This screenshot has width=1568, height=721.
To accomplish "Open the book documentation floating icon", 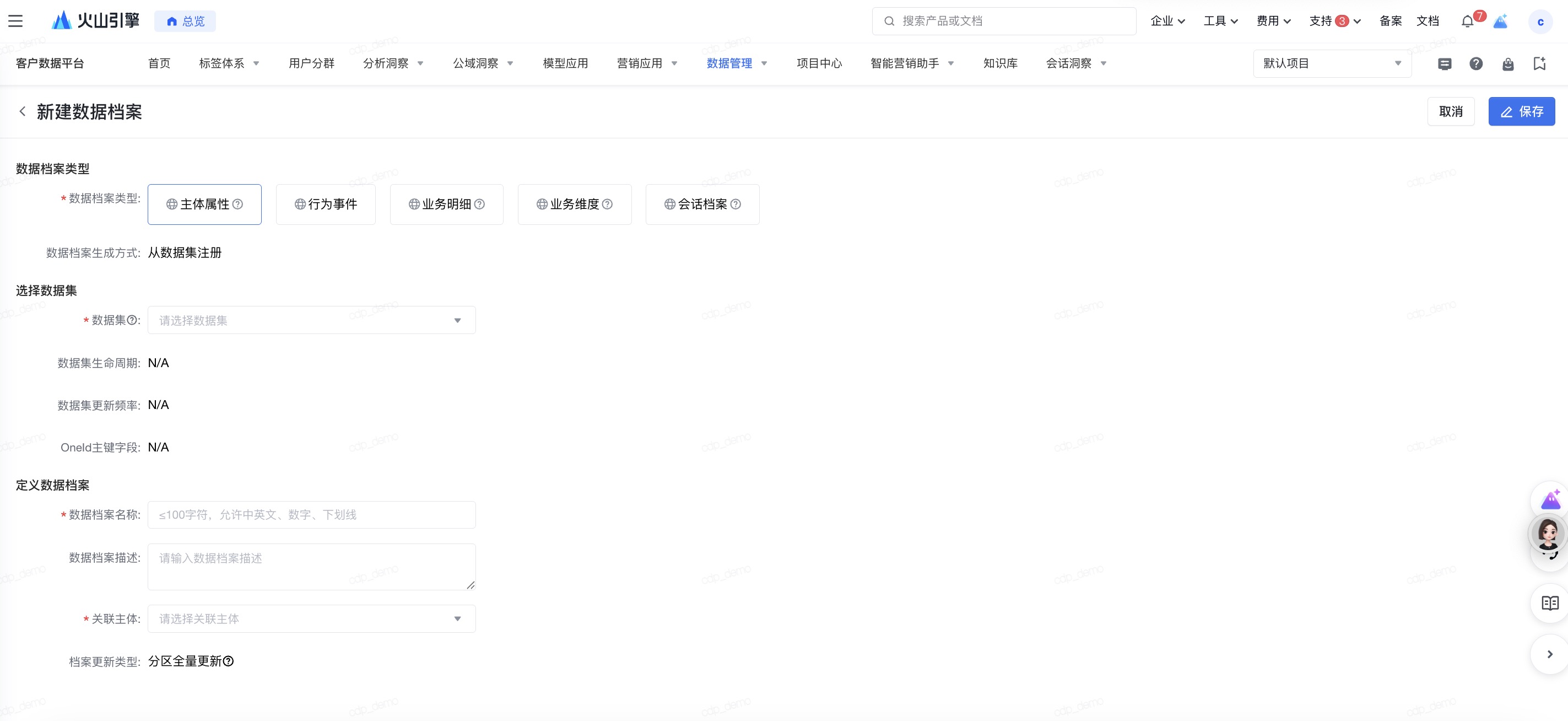I will tap(1549, 603).
